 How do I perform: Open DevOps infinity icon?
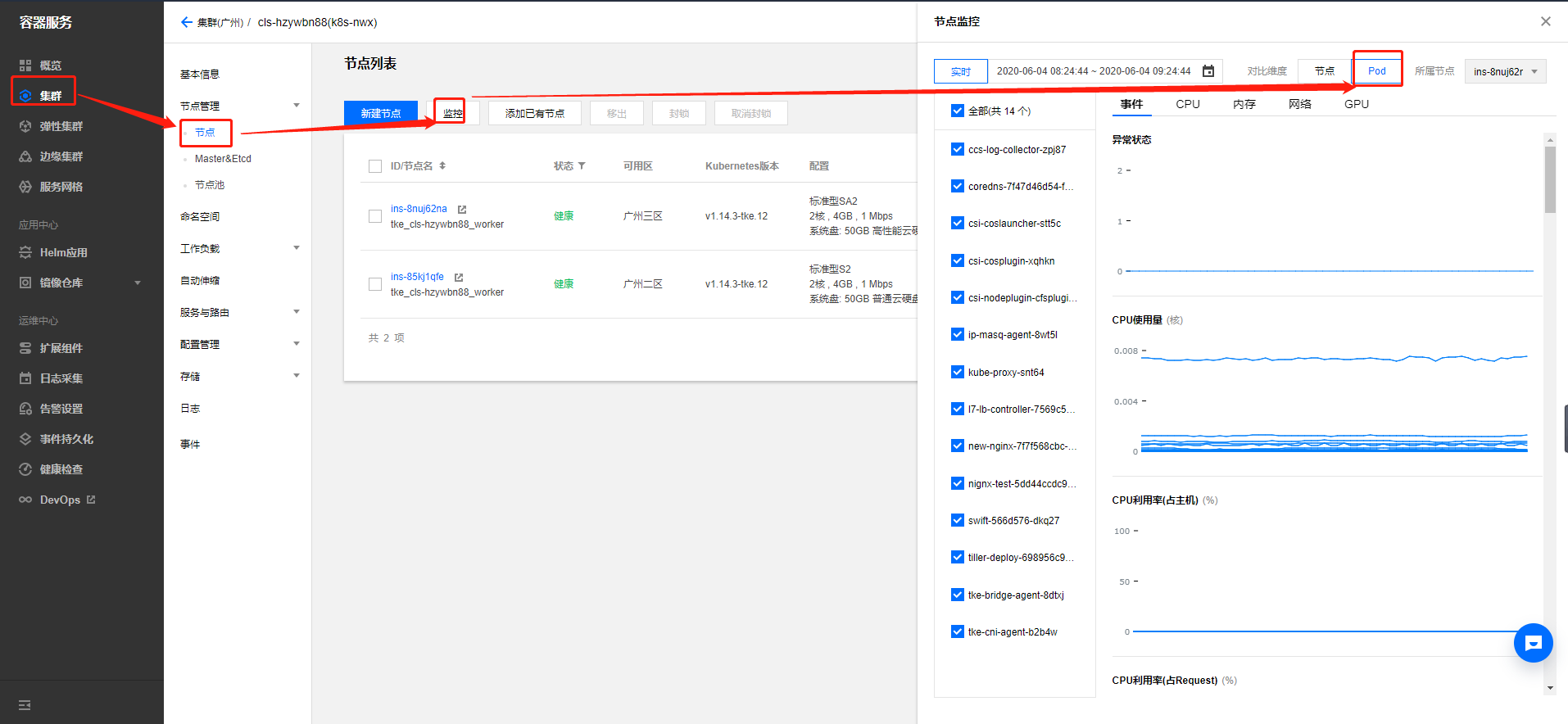tap(25, 500)
